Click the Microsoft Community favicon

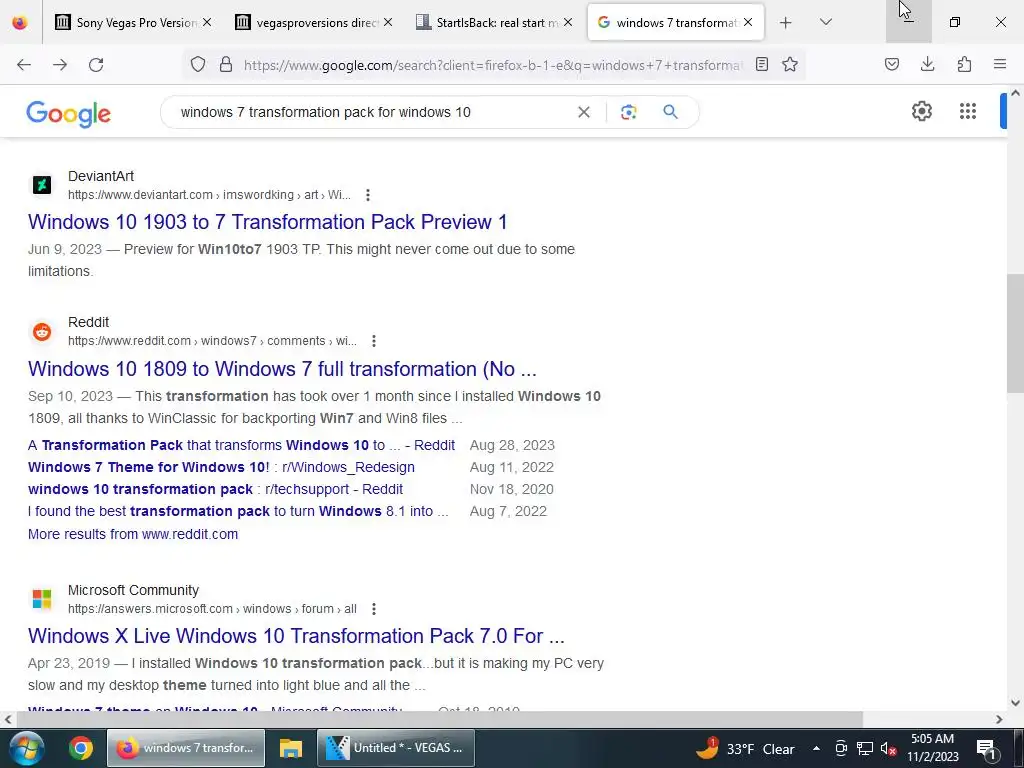(42, 599)
